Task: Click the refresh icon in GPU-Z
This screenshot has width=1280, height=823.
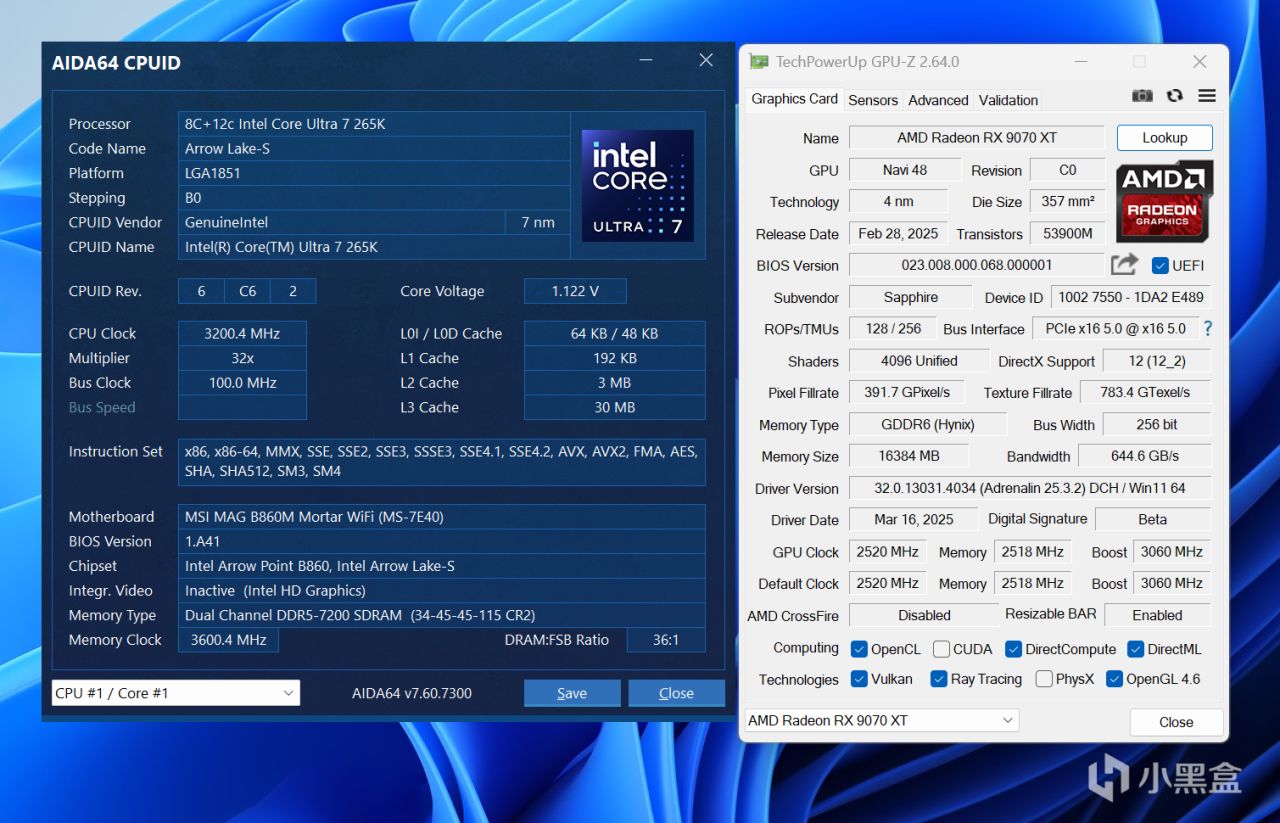Action: click(x=1175, y=96)
